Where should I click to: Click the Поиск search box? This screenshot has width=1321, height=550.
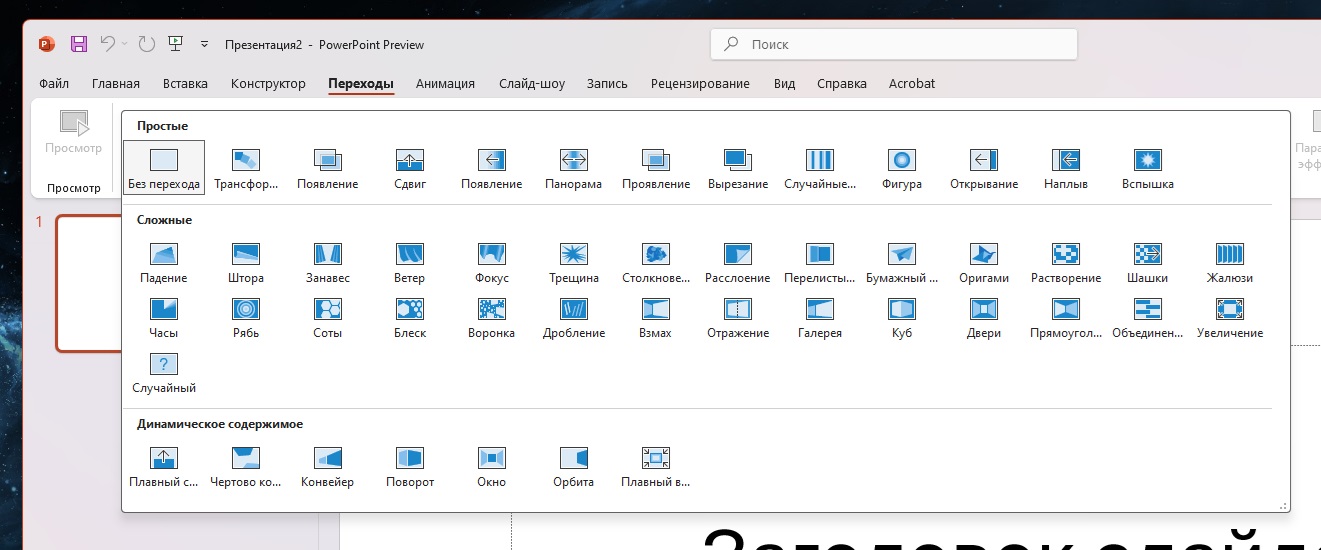pos(894,44)
